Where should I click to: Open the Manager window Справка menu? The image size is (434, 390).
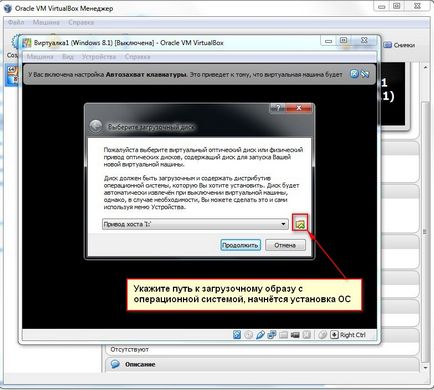[x=81, y=22]
